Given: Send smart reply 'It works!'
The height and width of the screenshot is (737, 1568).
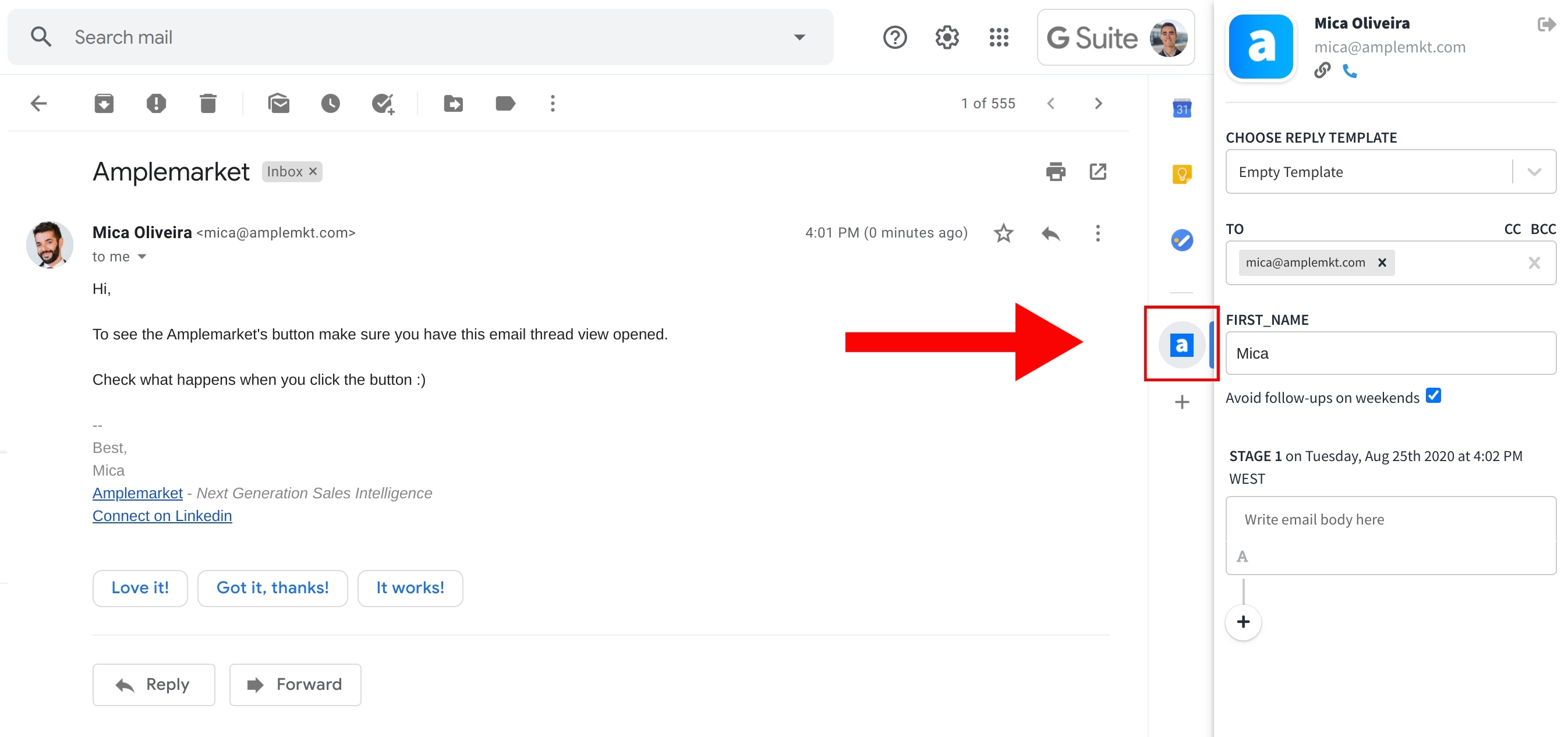Looking at the screenshot, I should tap(410, 588).
